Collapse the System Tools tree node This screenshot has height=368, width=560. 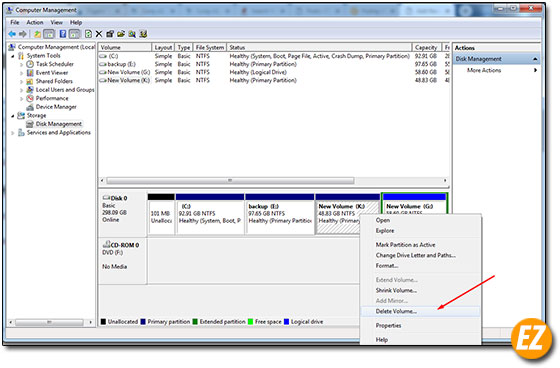pyautogui.click(x=13, y=56)
